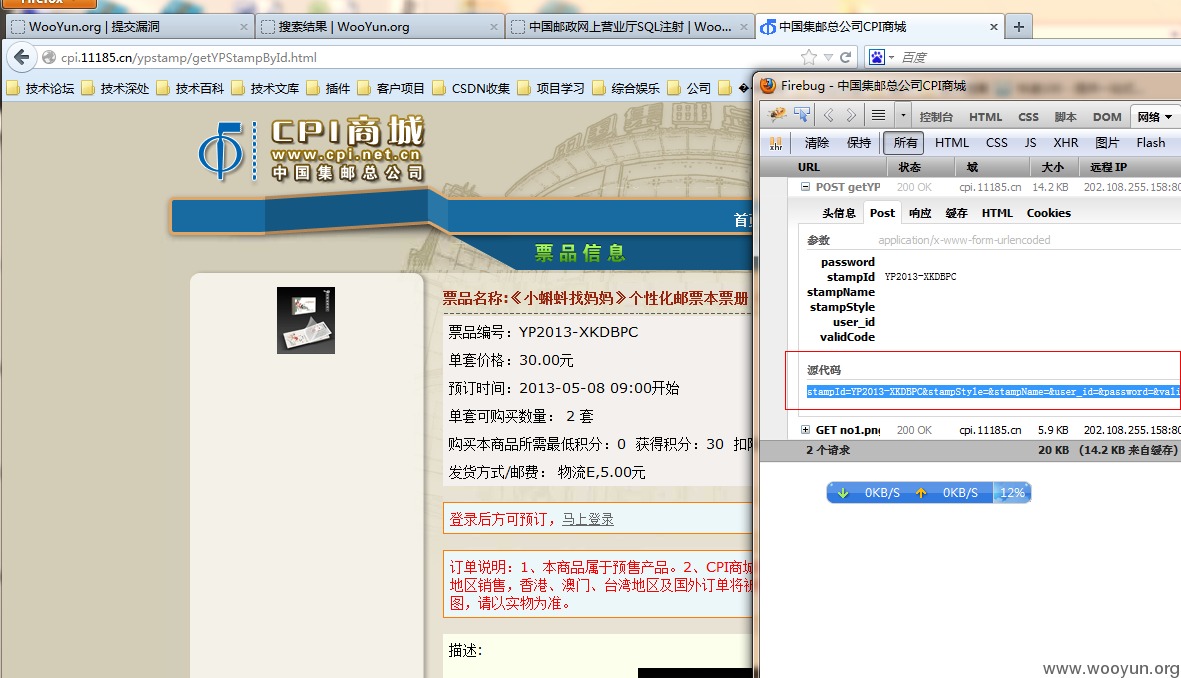Open the Baidu search engine dropdown arrow
This screenshot has width=1181, height=678.
pyautogui.click(x=891, y=57)
